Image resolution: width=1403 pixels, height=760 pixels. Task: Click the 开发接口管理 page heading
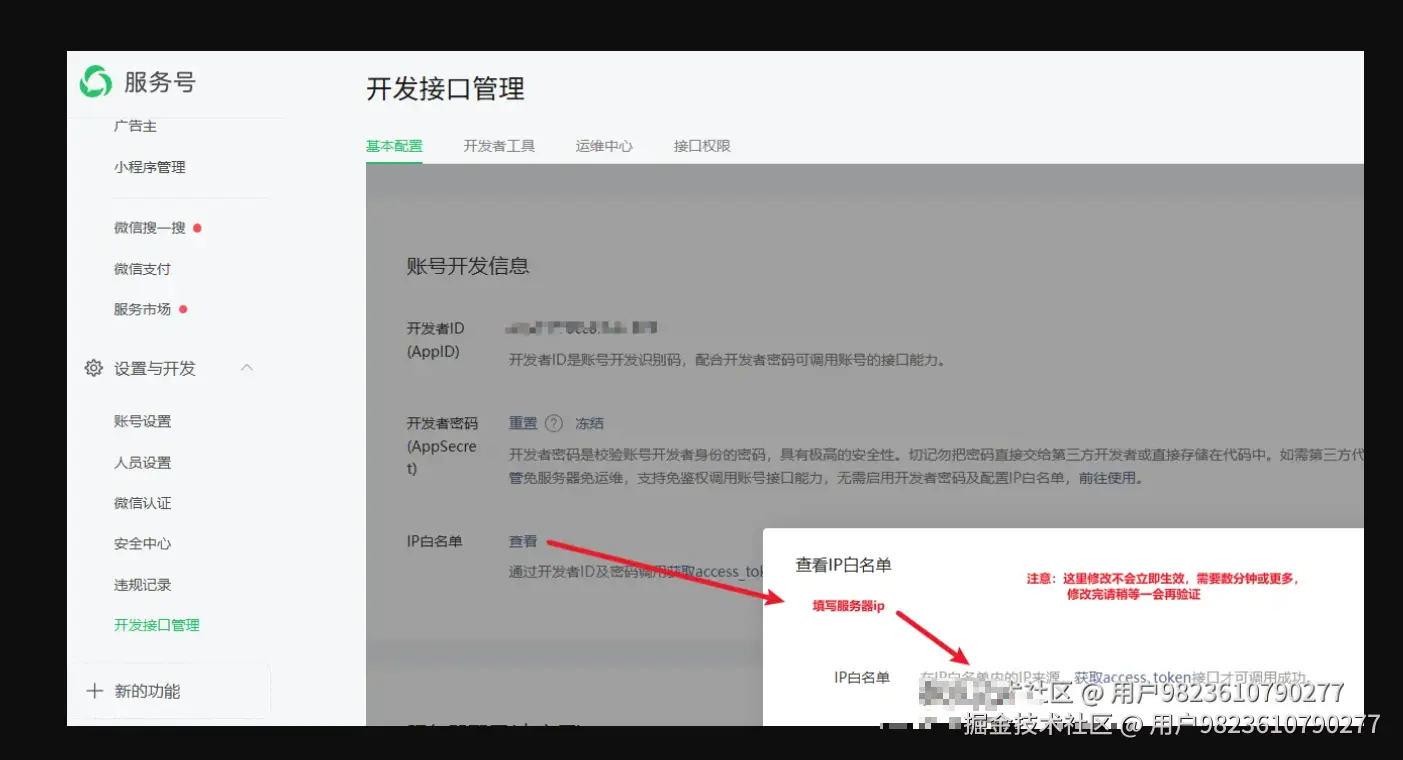(x=445, y=89)
